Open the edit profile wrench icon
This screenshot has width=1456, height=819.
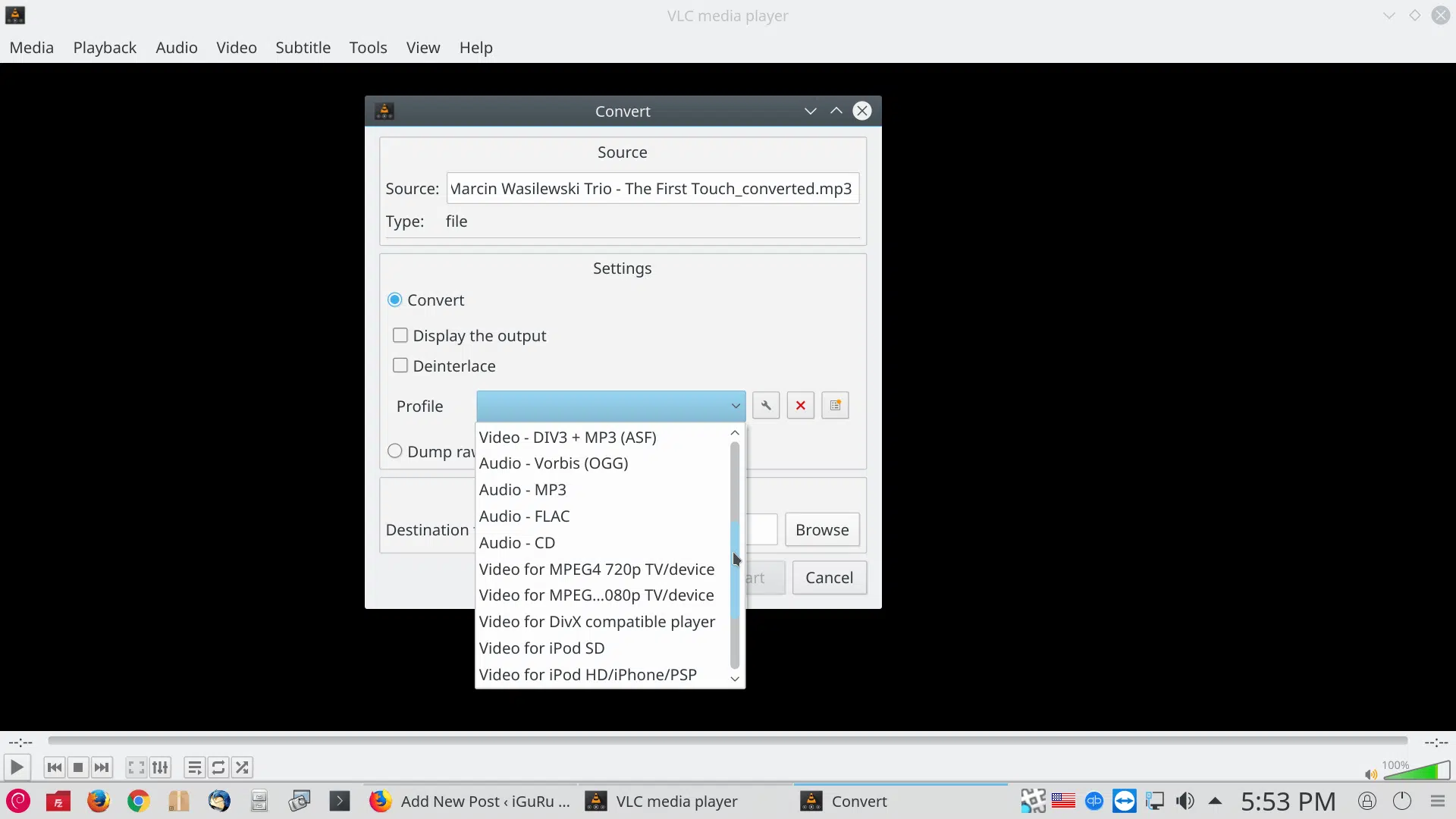pyautogui.click(x=766, y=406)
